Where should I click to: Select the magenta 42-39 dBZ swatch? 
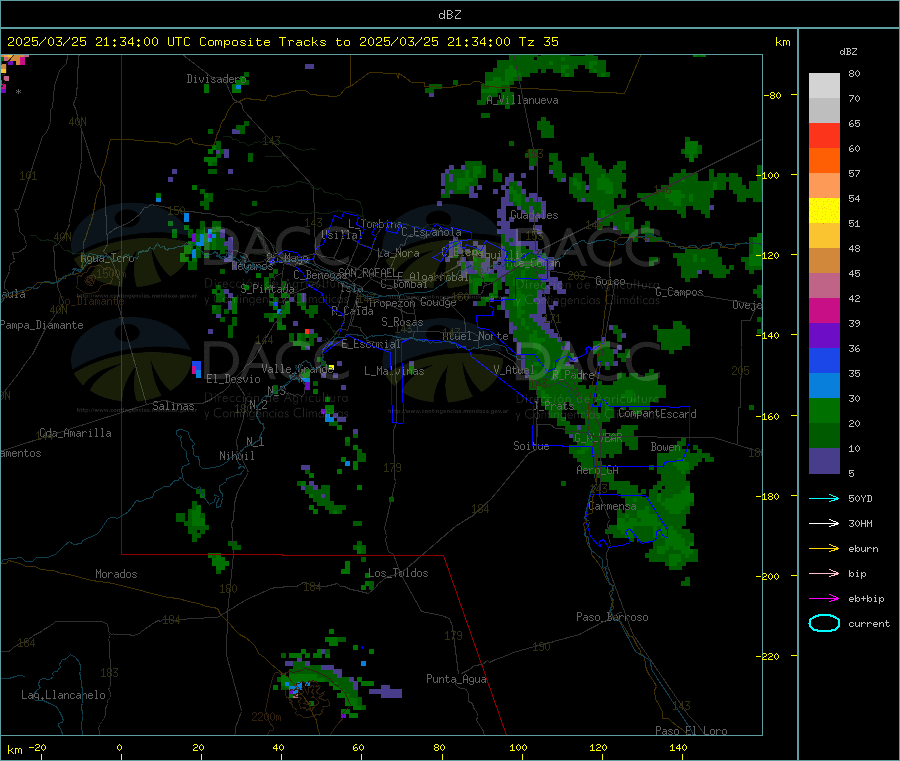coord(824,310)
